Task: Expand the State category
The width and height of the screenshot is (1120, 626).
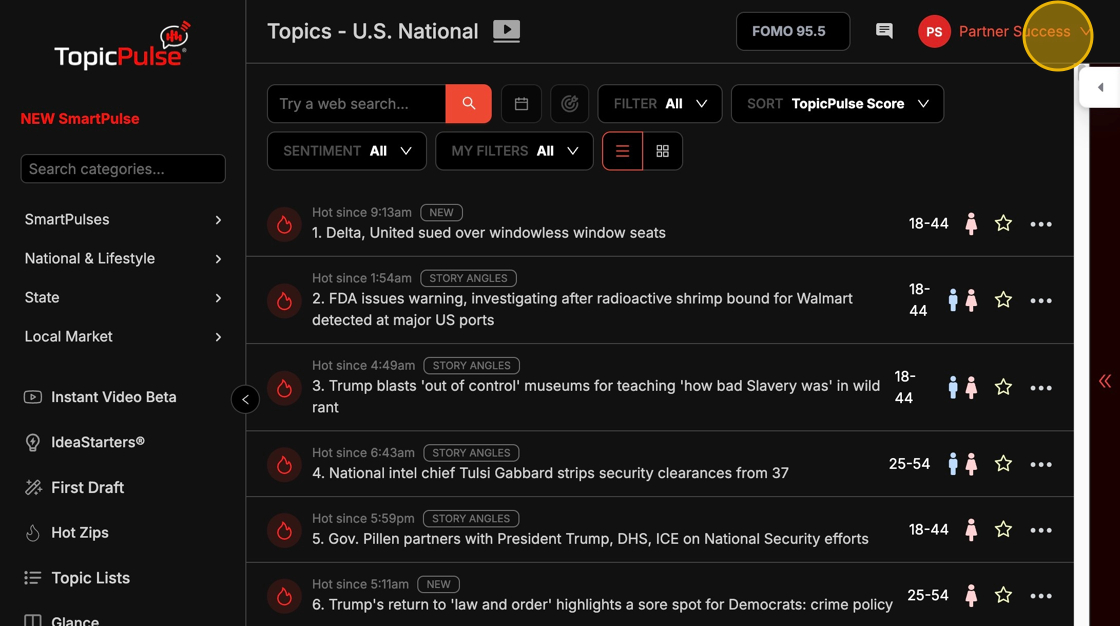Action: (123, 297)
